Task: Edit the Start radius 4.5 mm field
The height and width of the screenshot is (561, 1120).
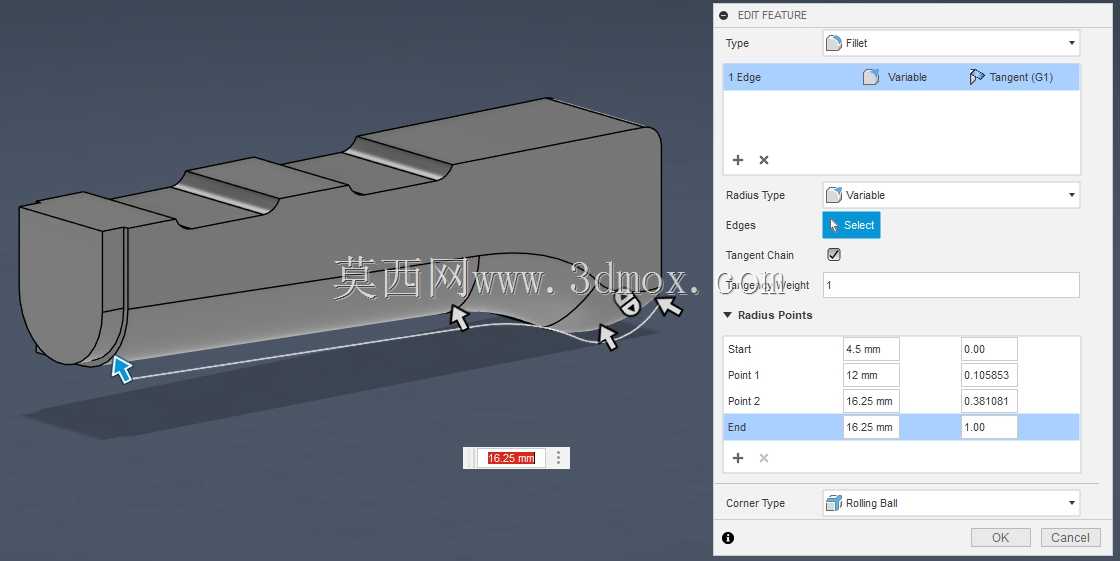Action: 871,349
